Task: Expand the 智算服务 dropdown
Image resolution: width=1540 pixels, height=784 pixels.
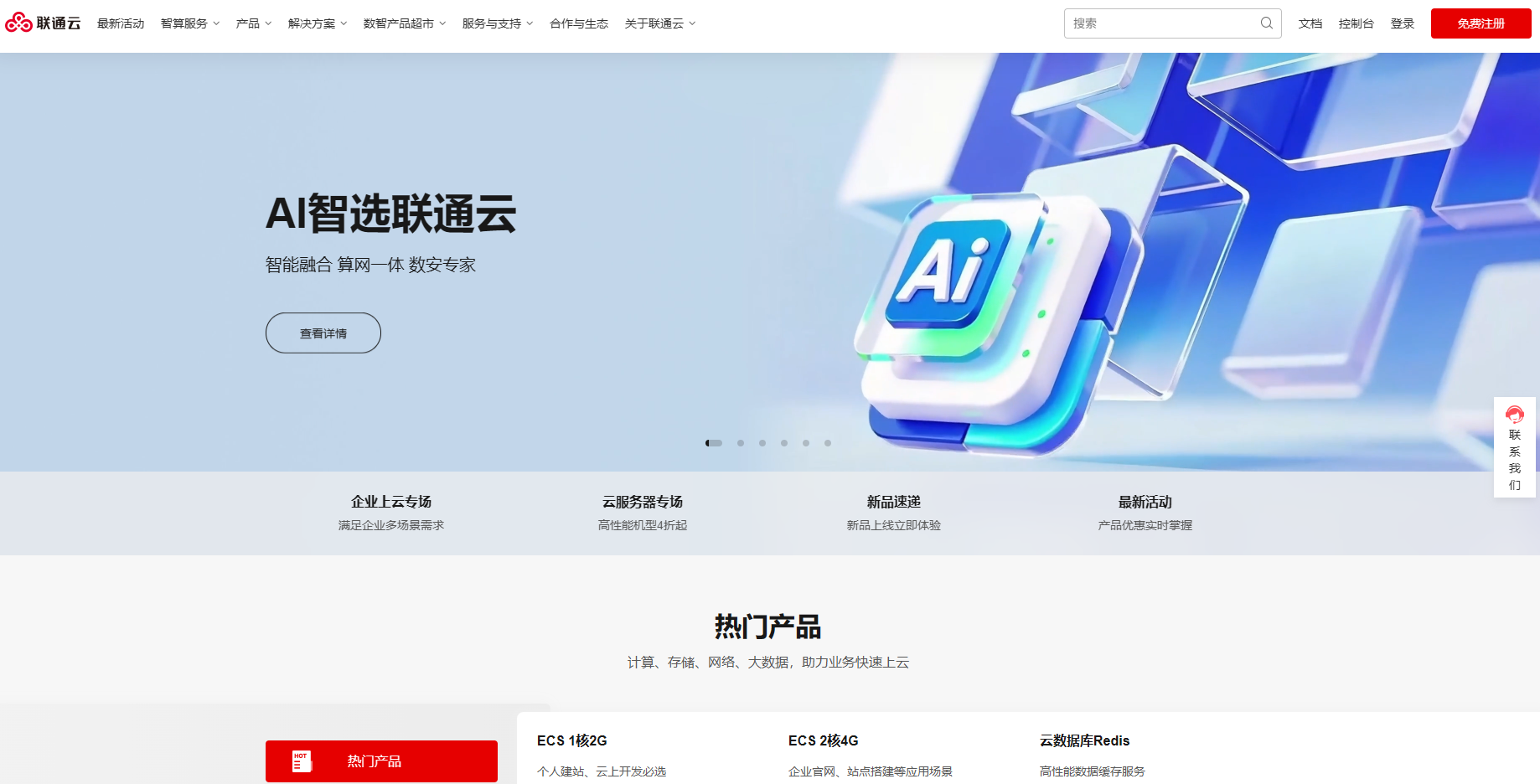Action: tap(190, 23)
